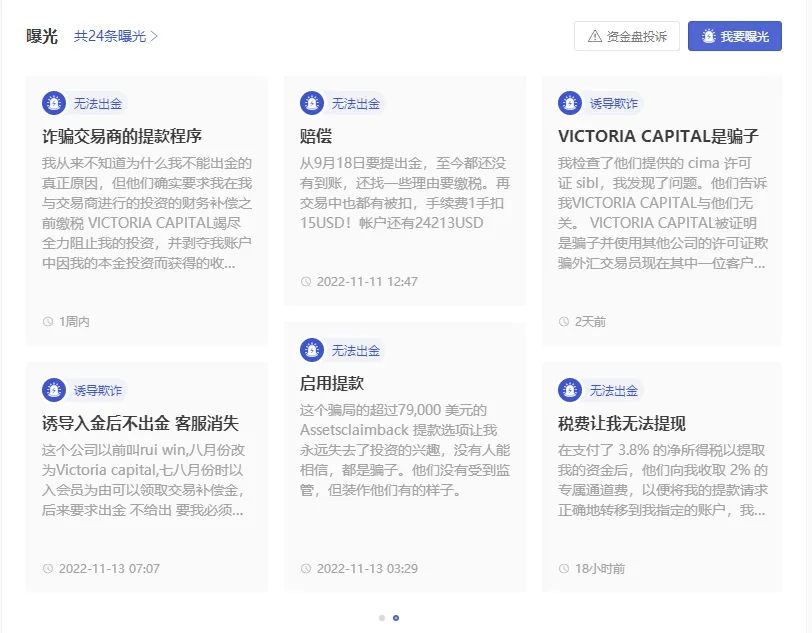This screenshot has height=633, width=812.
Task: Click the 1周内 timestamp
Action: pos(74,322)
